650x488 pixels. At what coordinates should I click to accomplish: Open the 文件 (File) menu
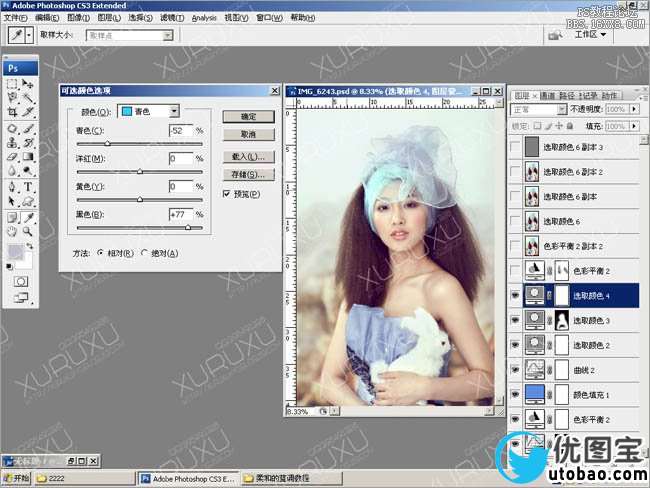click(x=15, y=18)
